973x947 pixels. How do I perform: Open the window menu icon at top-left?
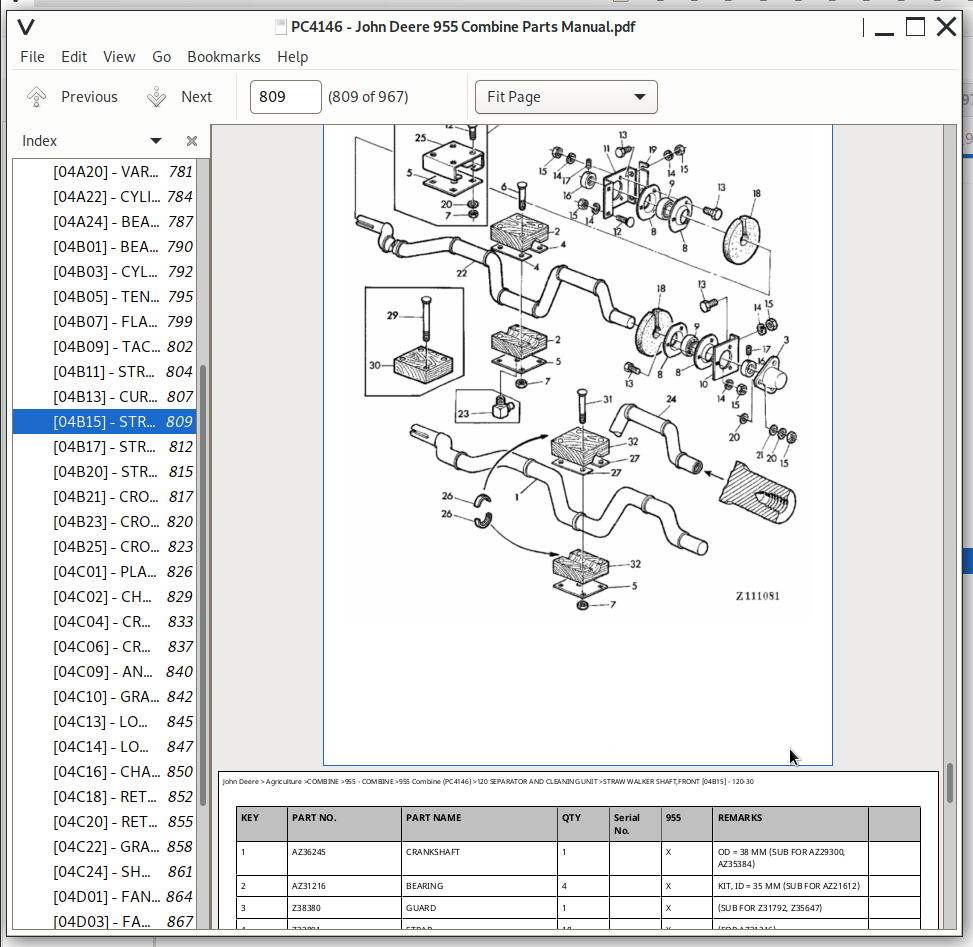pos(27,27)
